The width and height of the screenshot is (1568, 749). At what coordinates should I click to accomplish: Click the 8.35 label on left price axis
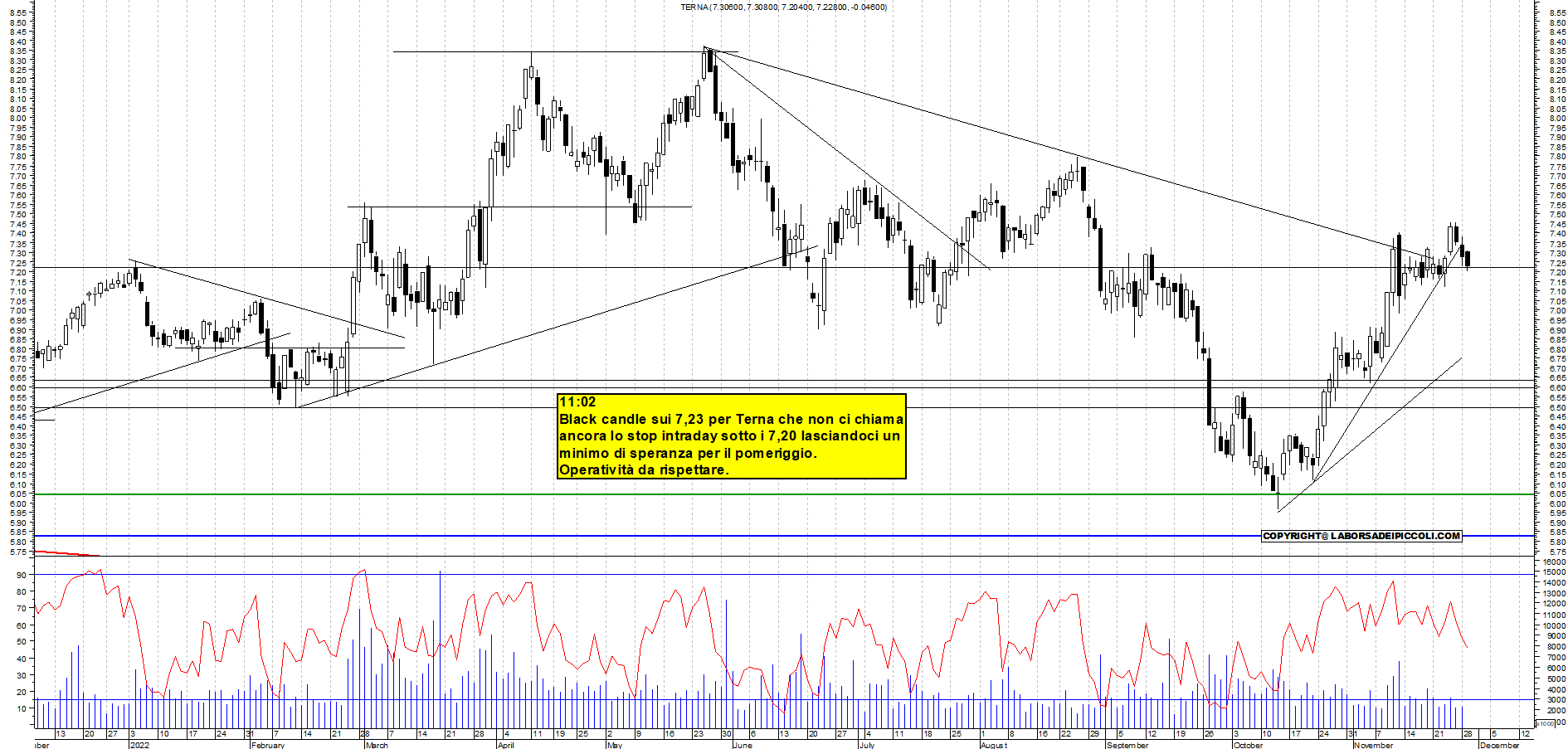click(18, 51)
